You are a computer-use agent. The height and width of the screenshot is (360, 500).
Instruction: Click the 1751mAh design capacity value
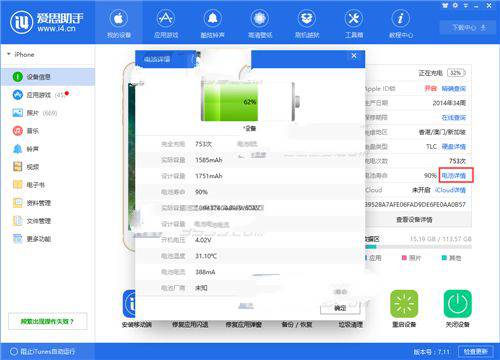tap(209, 176)
